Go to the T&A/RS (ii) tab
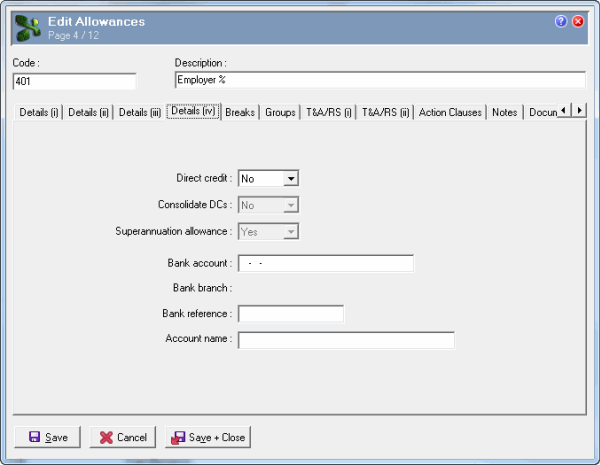The width and height of the screenshot is (600, 465). [385, 113]
